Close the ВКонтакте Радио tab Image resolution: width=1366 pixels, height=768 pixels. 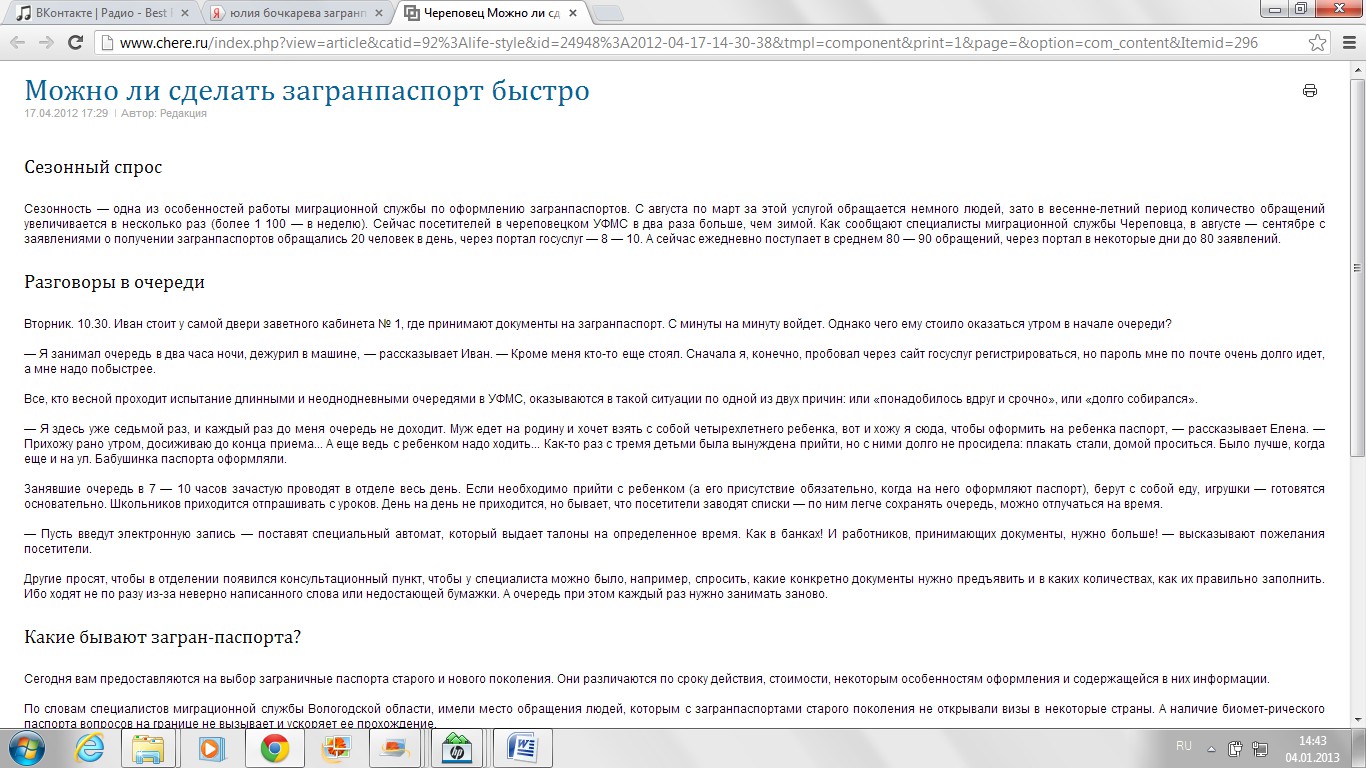click(184, 13)
